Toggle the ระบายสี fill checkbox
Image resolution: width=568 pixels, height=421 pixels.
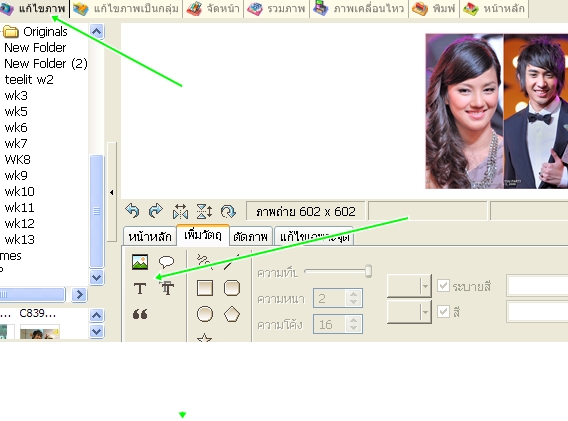pos(443,286)
